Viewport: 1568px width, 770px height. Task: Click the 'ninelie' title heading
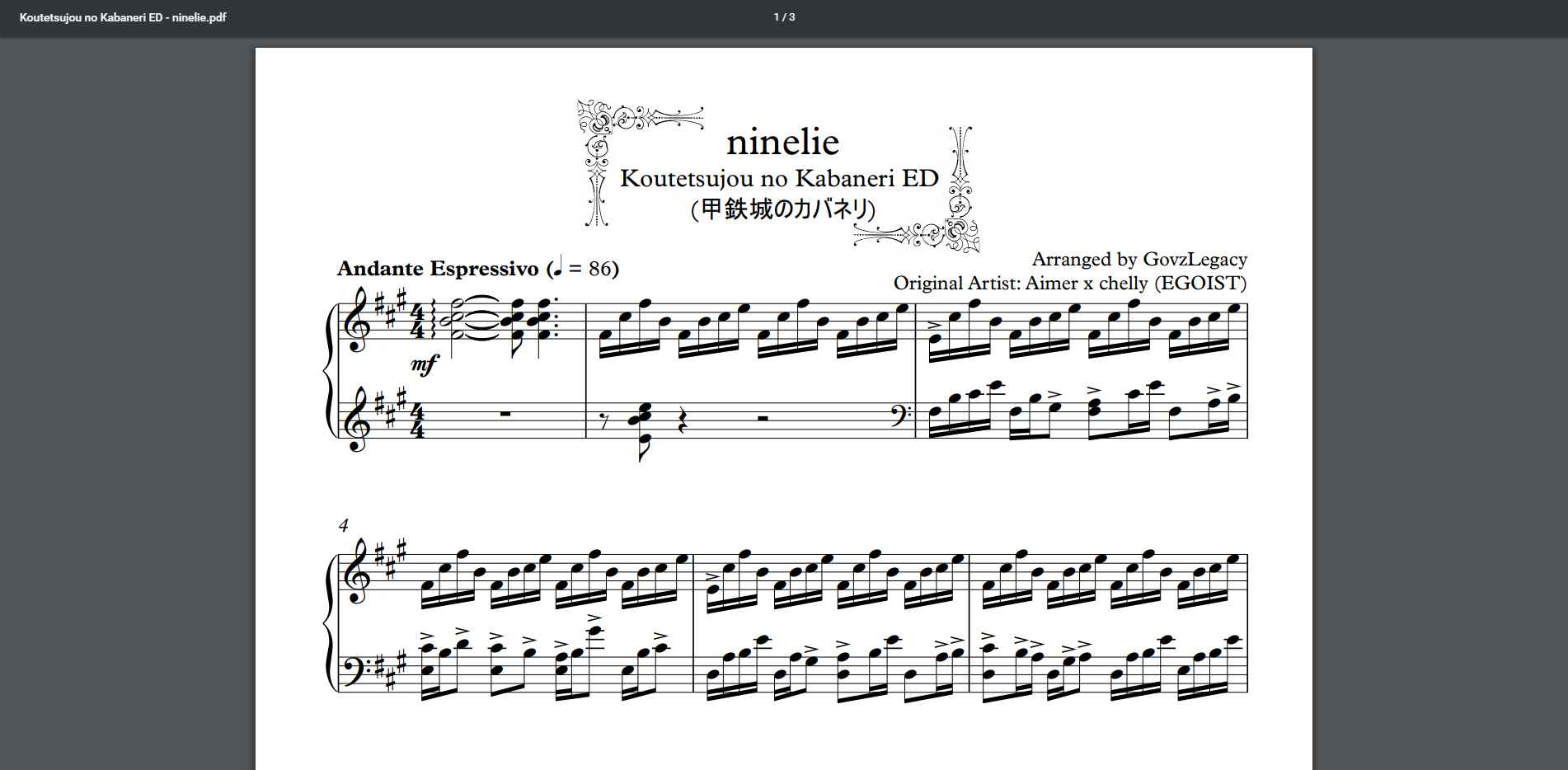[x=782, y=142]
